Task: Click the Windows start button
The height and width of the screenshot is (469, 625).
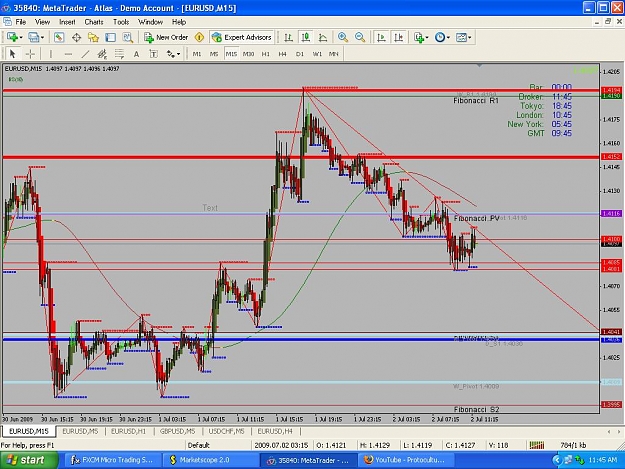Action: coord(29,460)
